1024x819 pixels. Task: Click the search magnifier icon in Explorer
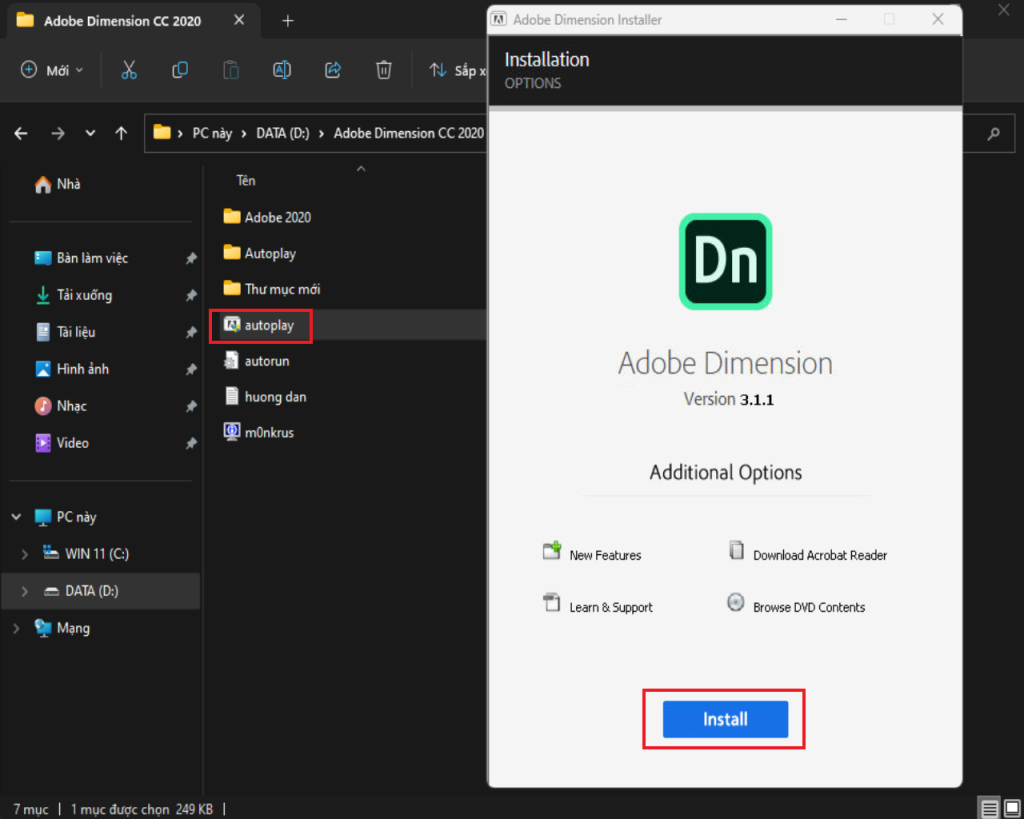click(x=993, y=134)
